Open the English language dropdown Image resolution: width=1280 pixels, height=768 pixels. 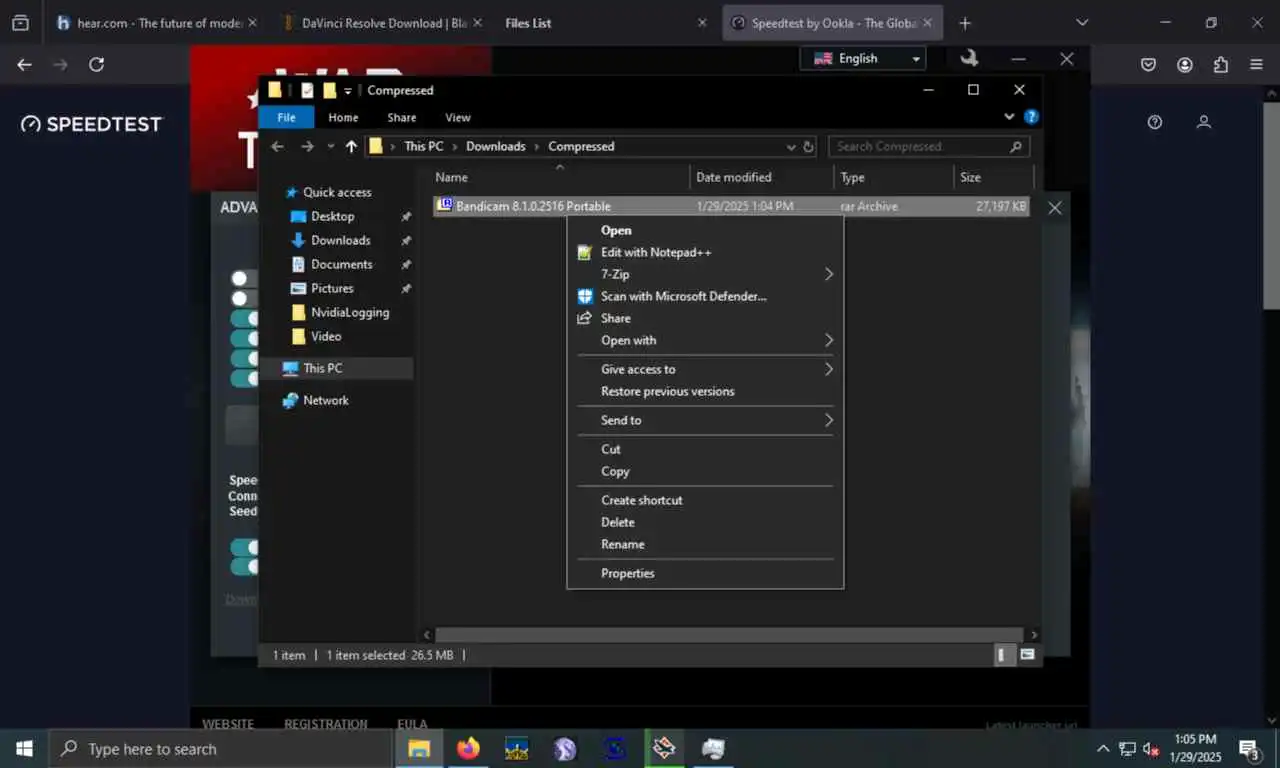863,58
